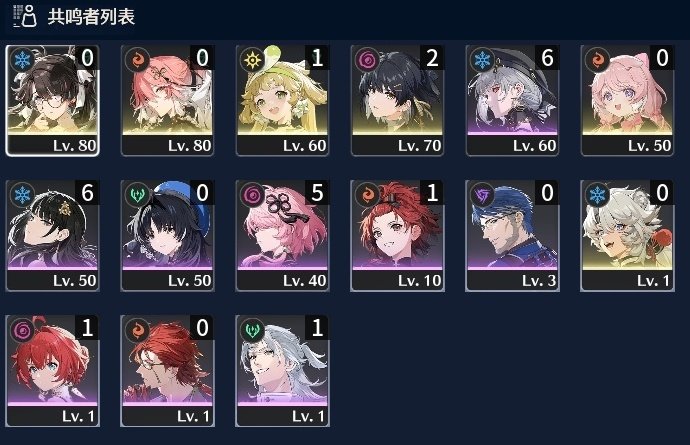
Task: Click the snowflake icon on gray-haired Lv. 60 card
Action: (482, 59)
